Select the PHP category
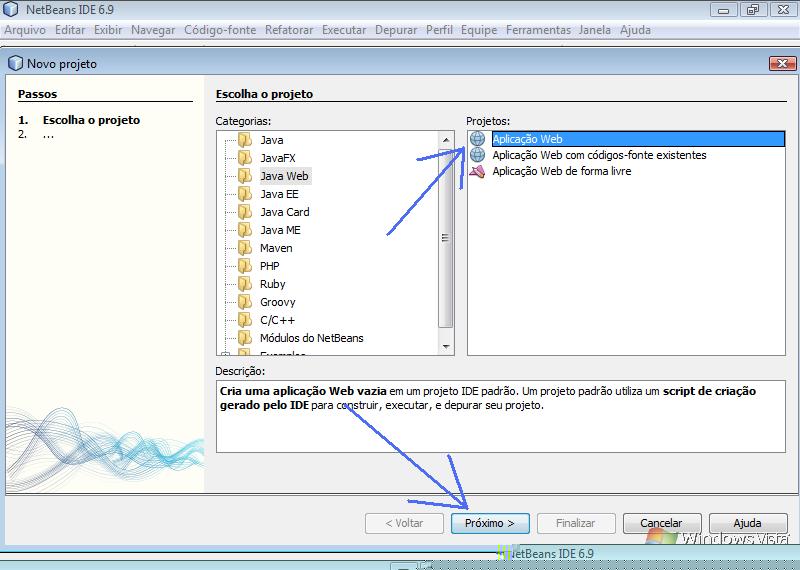This screenshot has height=570, width=800. click(269, 266)
